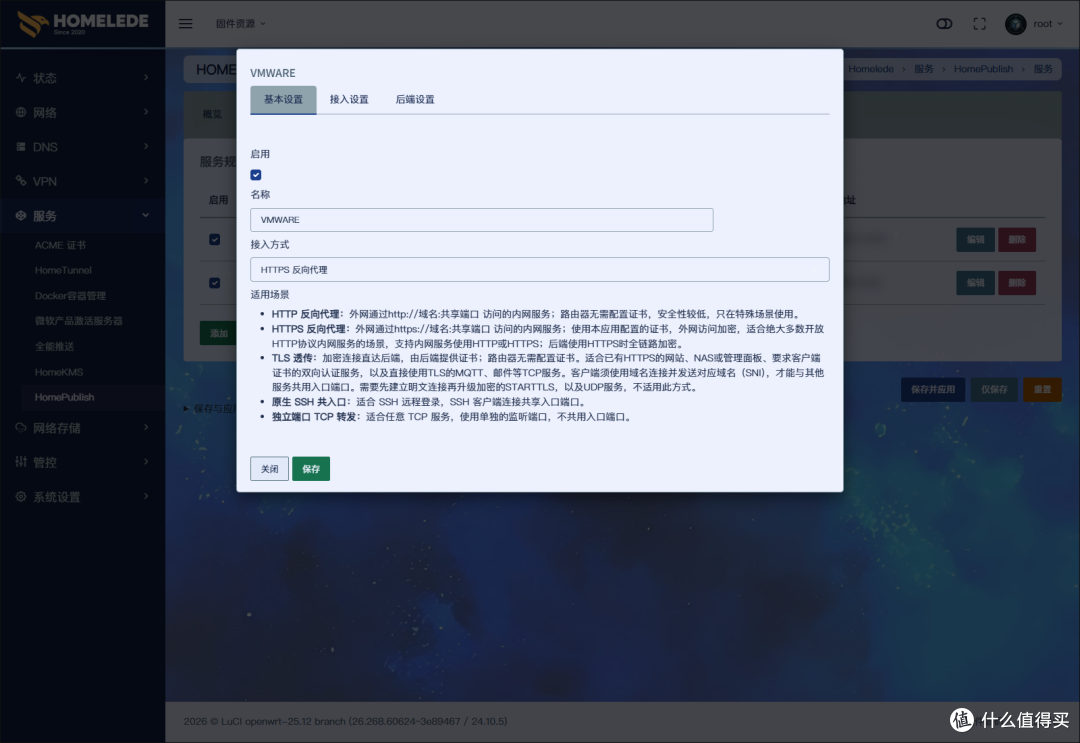This screenshot has width=1080, height=743.
Task: Click the root user avatar
Action: [x=1015, y=24]
